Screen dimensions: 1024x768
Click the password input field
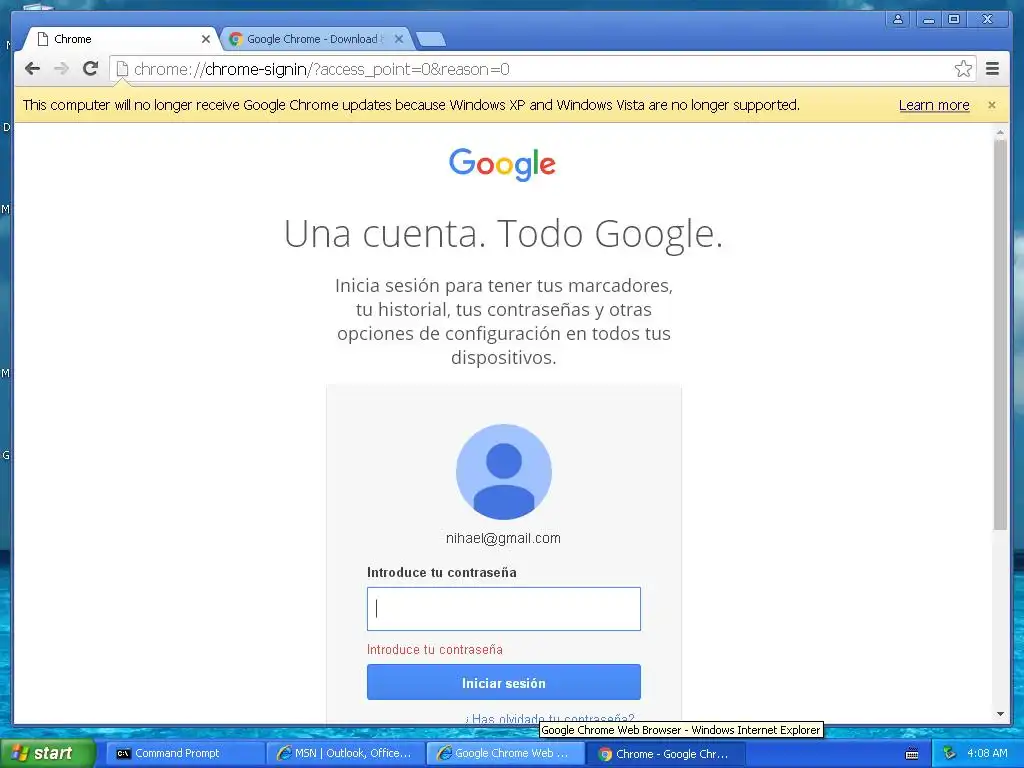(504, 609)
